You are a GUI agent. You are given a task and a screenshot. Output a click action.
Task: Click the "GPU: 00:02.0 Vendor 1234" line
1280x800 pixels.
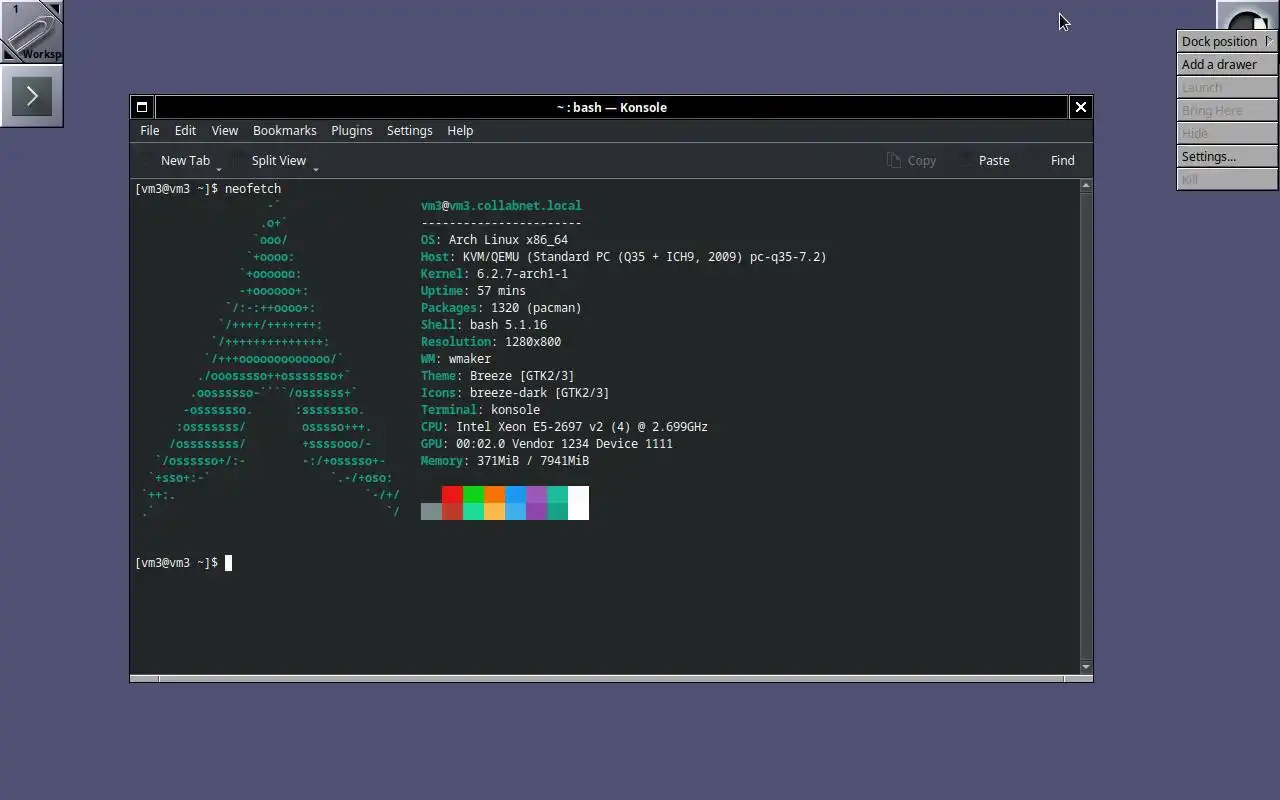547,444
